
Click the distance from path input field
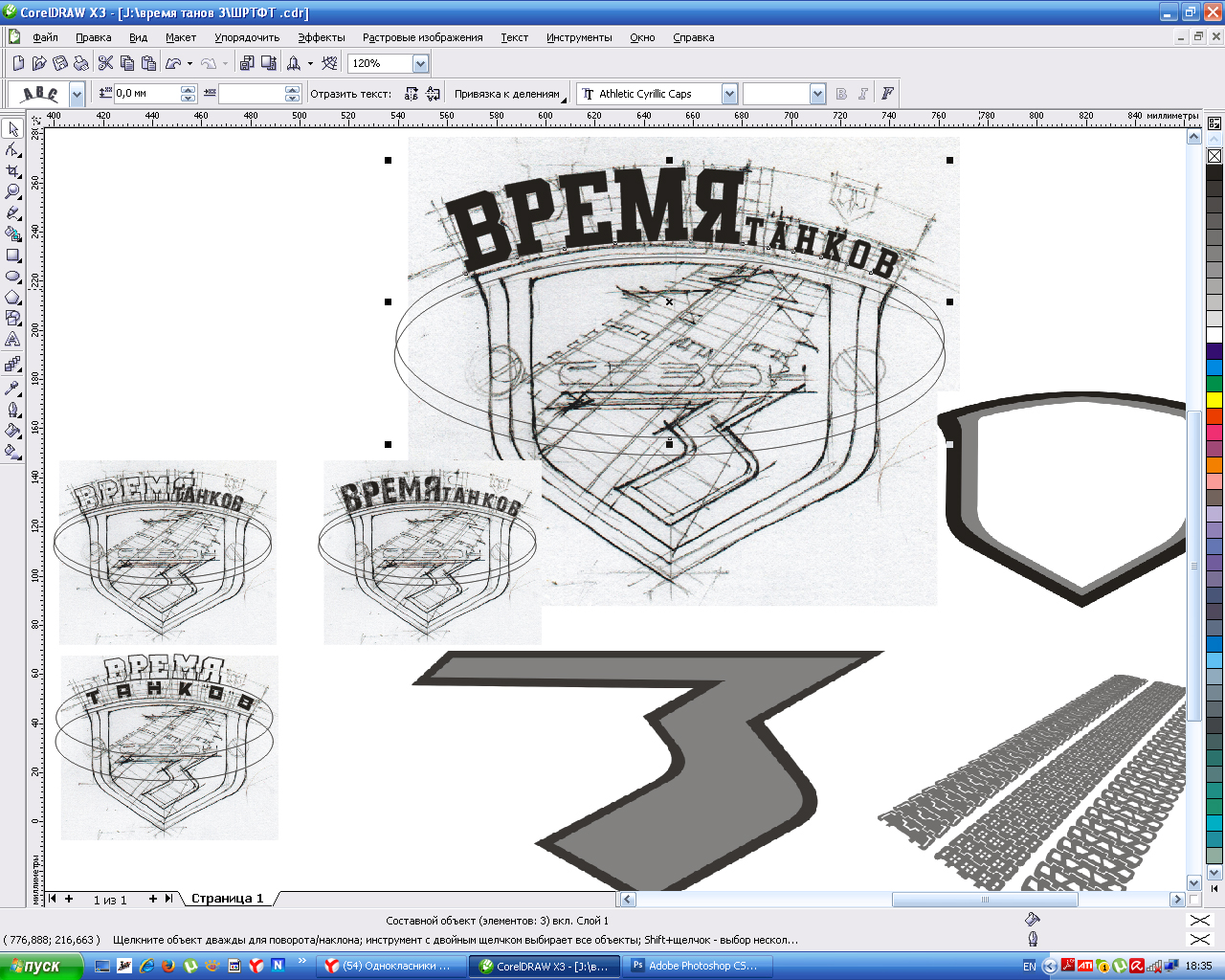[x=147, y=94]
